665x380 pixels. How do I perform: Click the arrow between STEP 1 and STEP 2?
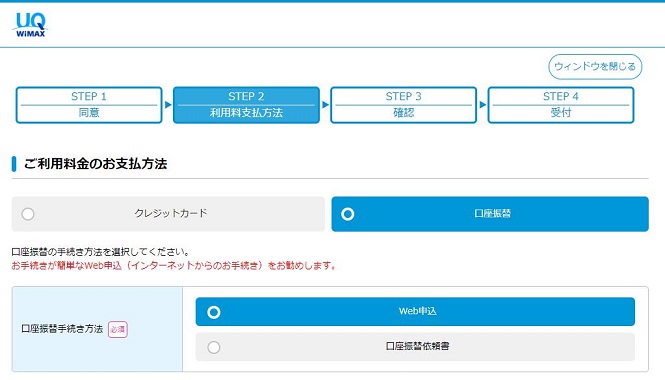(x=168, y=105)
